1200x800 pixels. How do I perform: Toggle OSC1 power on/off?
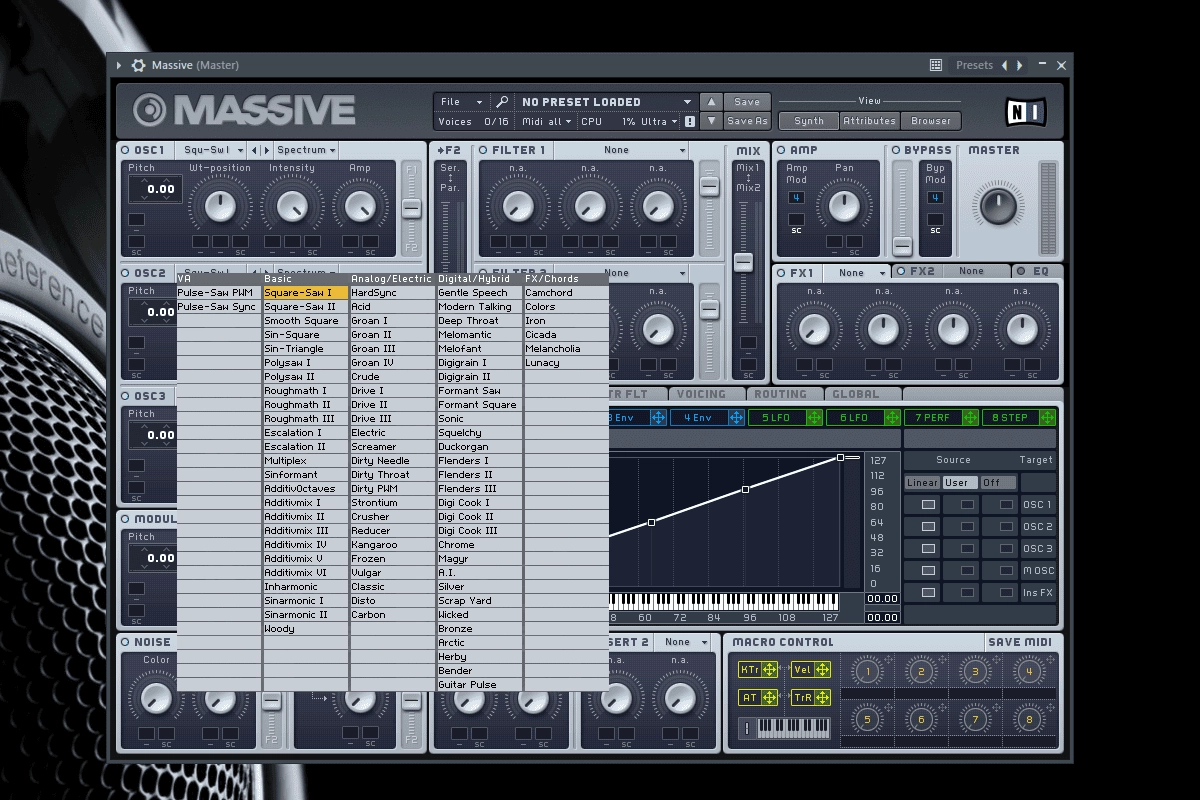[126, 150]
